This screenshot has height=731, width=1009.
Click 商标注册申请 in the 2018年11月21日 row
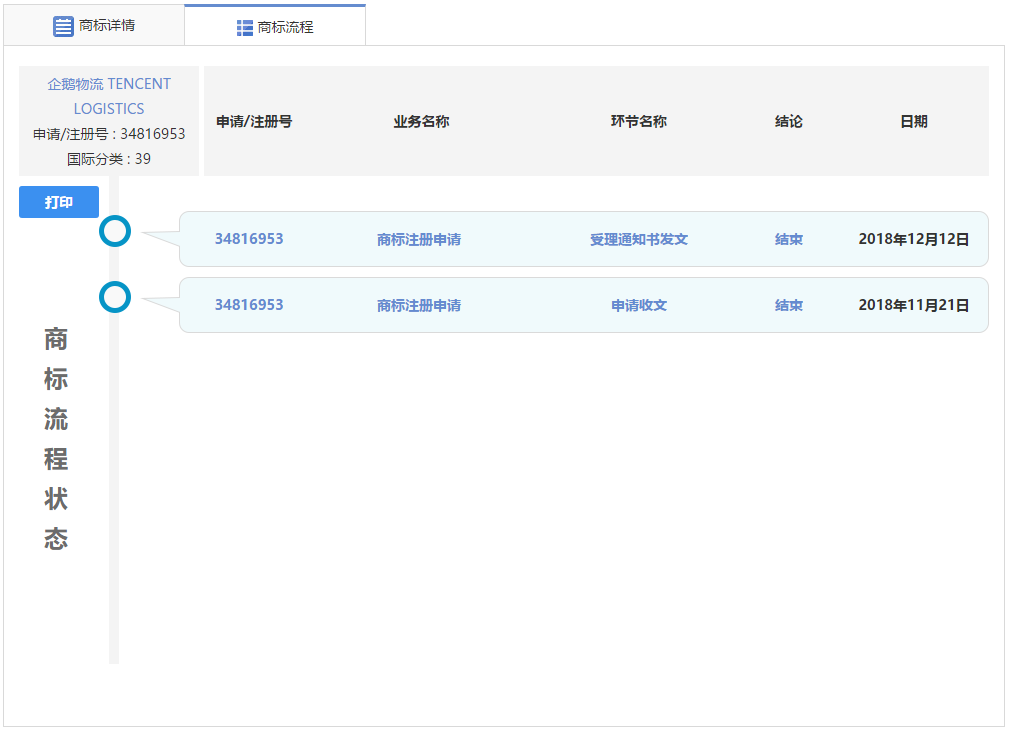[419, 306]
